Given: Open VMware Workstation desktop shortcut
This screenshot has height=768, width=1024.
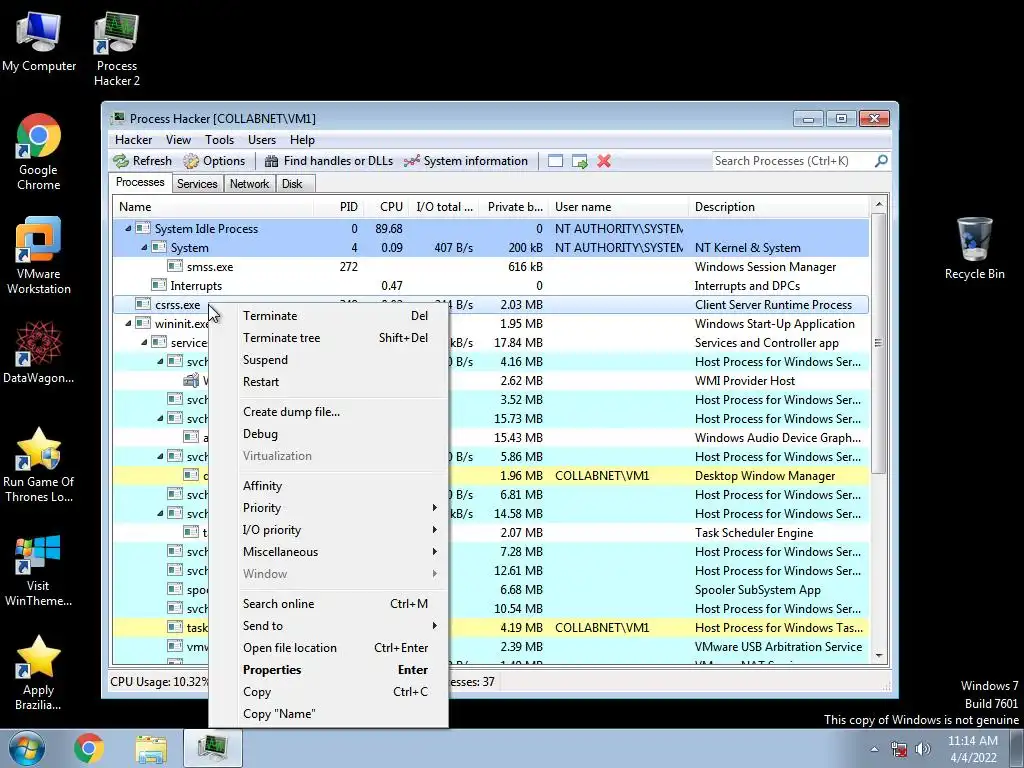Looking at the screenshot, I should point(39,256).
